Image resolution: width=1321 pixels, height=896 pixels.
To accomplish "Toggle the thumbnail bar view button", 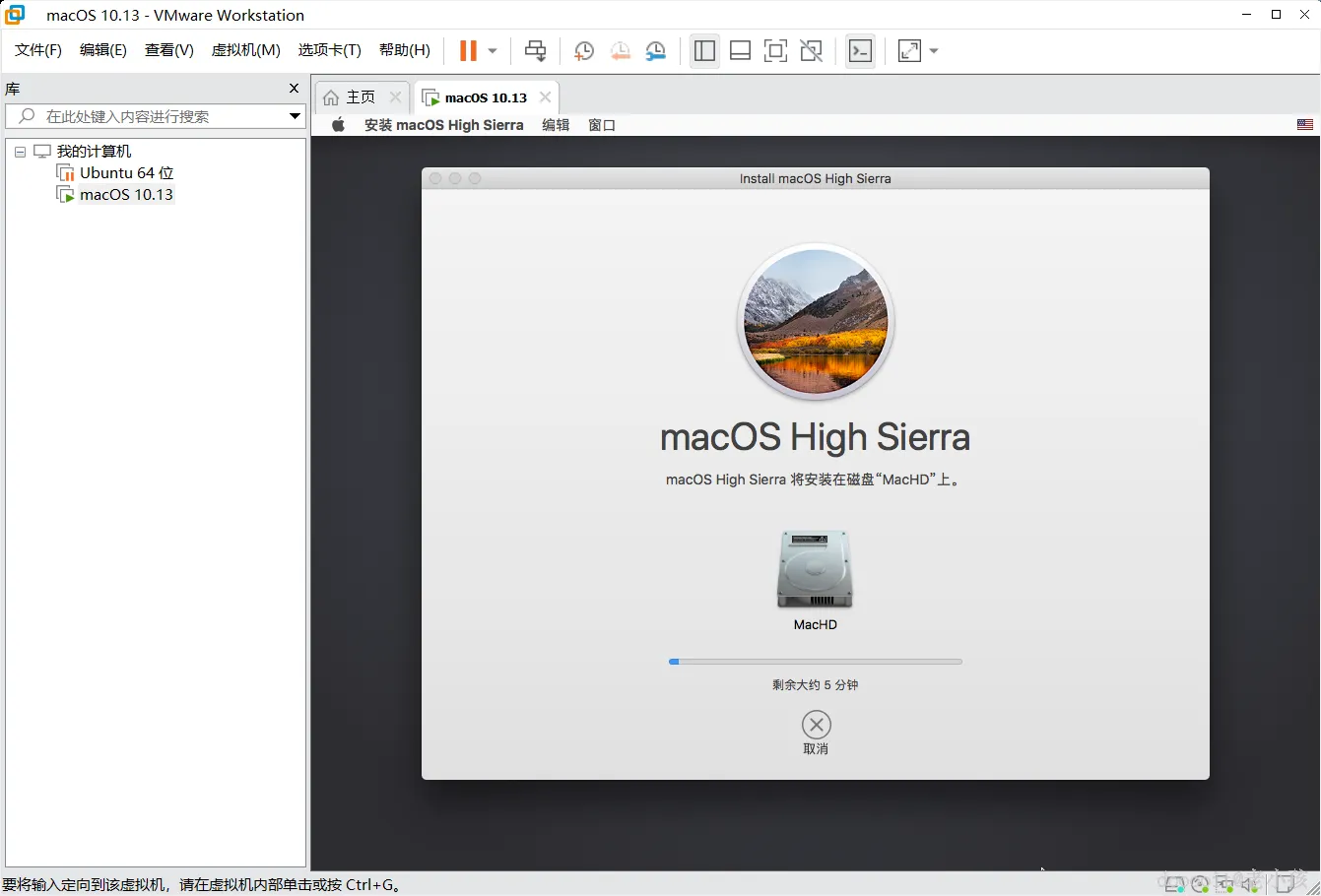I will [x=740, y=51].
